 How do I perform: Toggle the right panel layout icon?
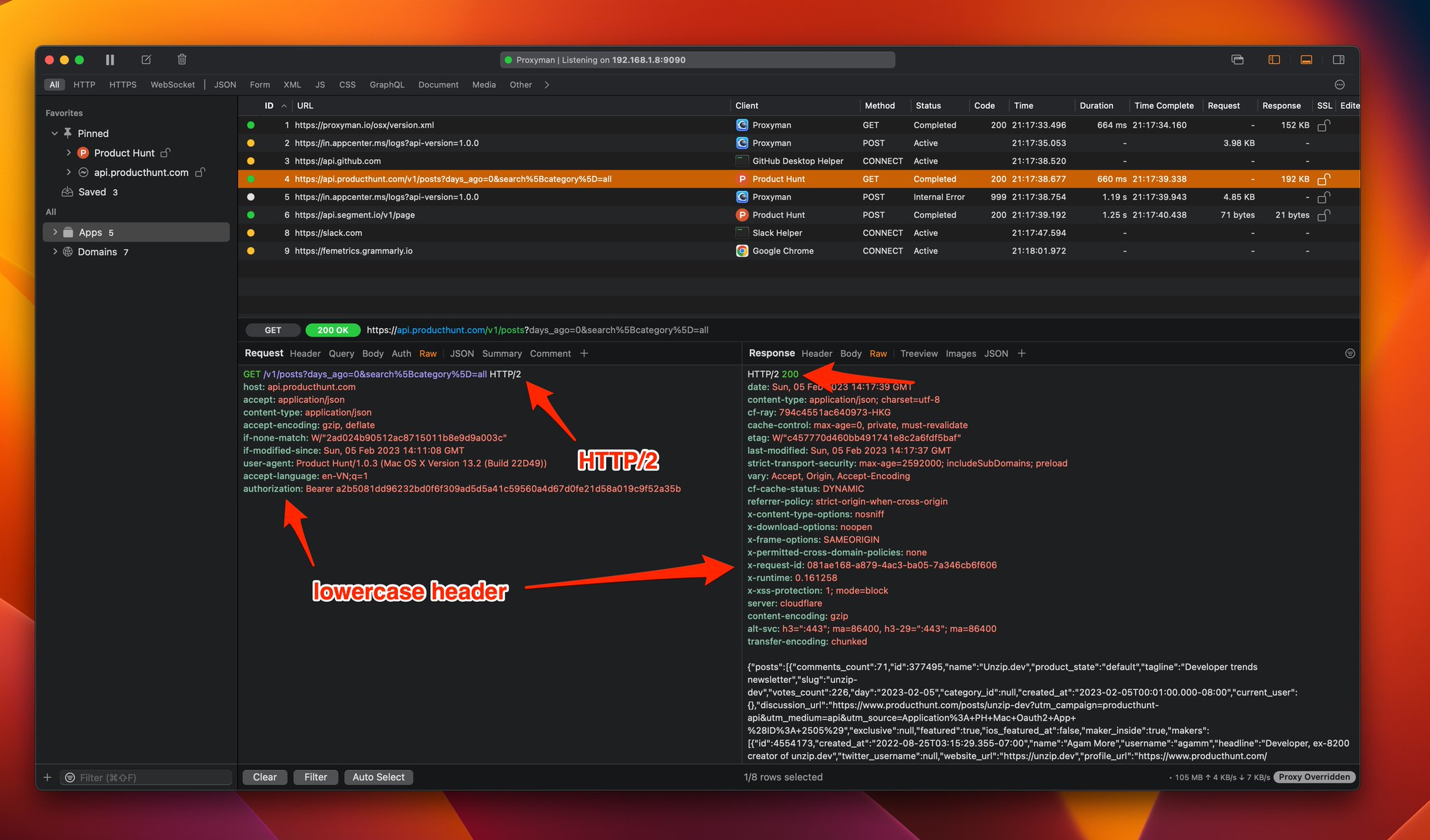[x=1339, y=60]
